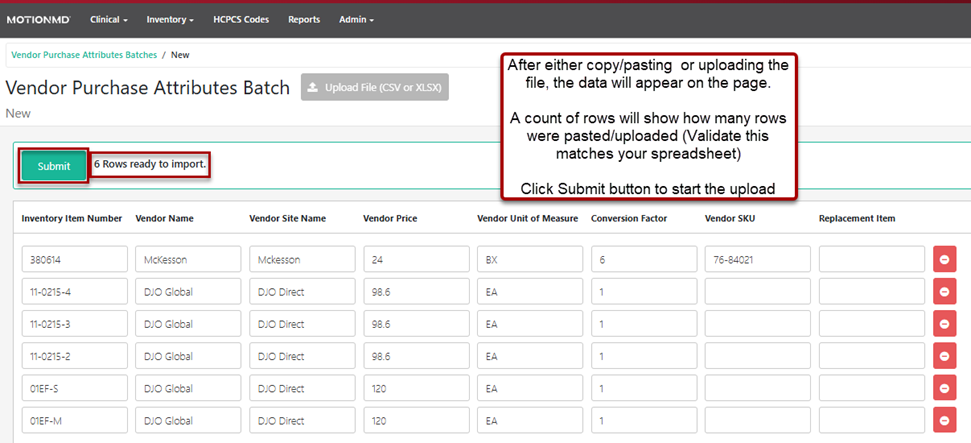Click the Vendor Purchase Attributes Batch heading
The height and width of the screenshot is (443, 971).
[x=147, y=88]
